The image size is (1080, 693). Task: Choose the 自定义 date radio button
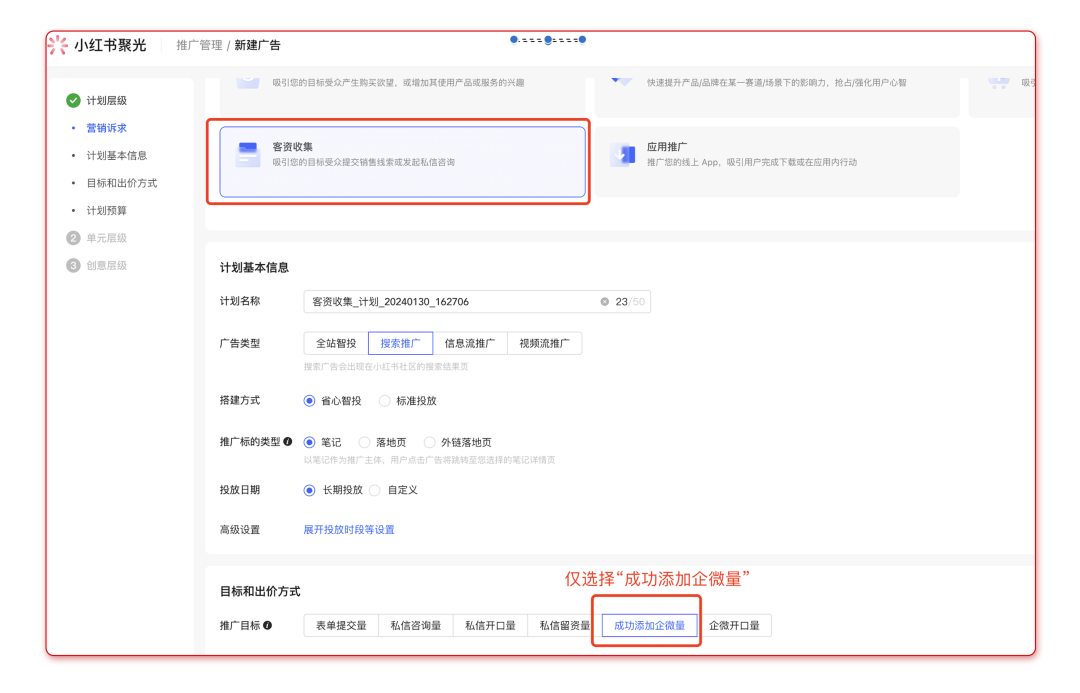click(x=375, y=490)
